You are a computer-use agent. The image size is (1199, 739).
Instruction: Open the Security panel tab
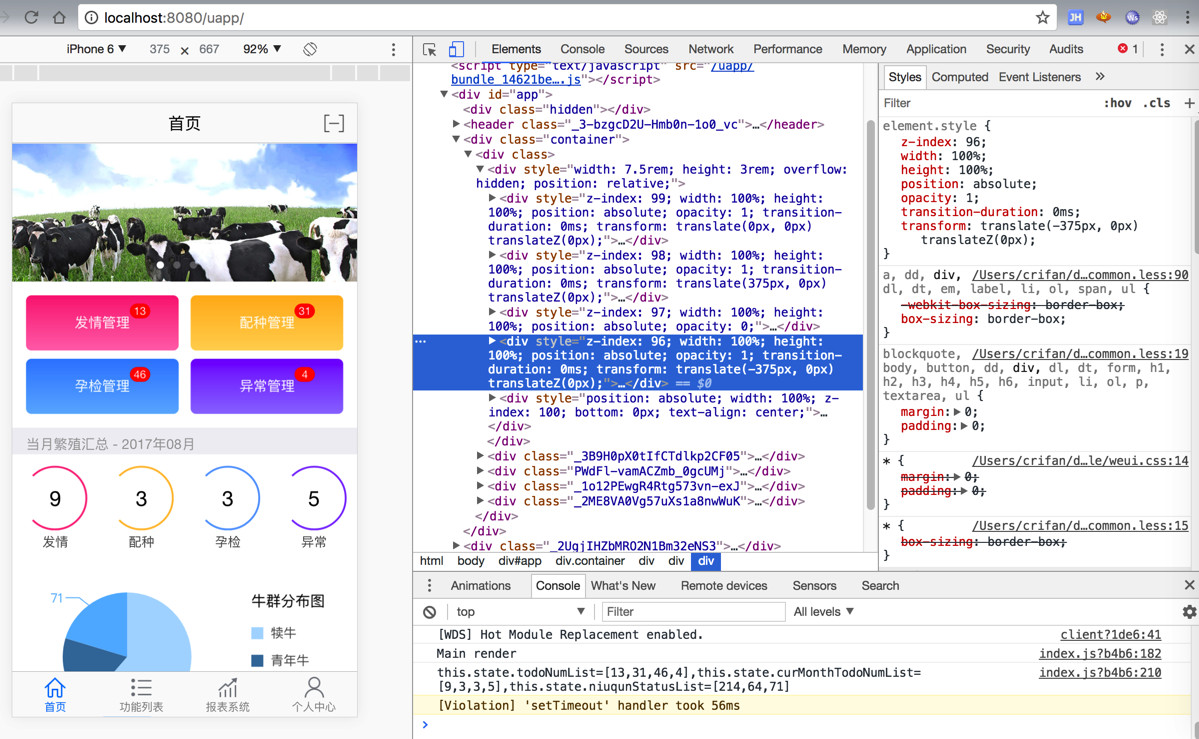[x=1008, y=49]
